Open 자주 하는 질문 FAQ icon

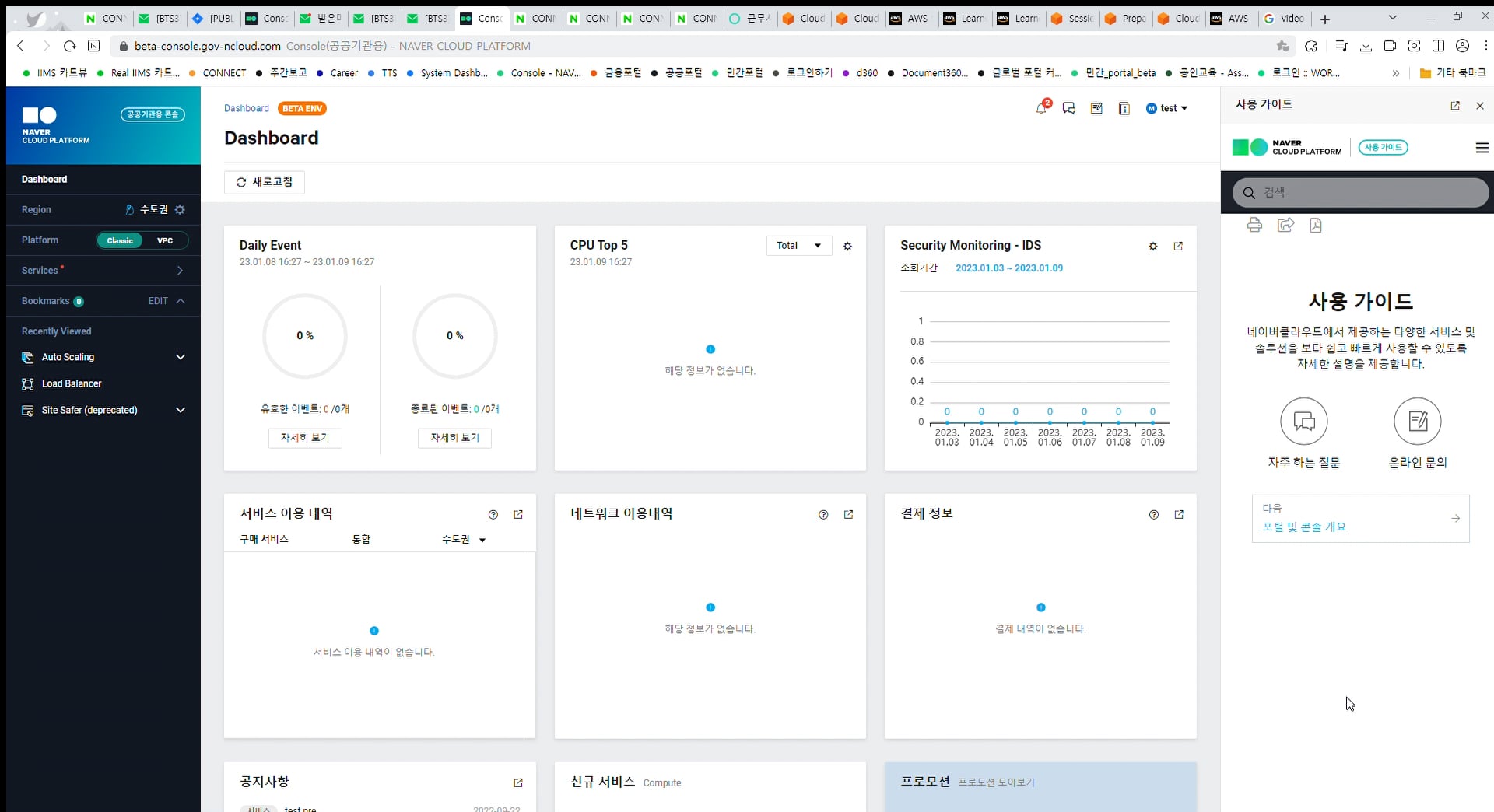click(x=1303, y=421)
